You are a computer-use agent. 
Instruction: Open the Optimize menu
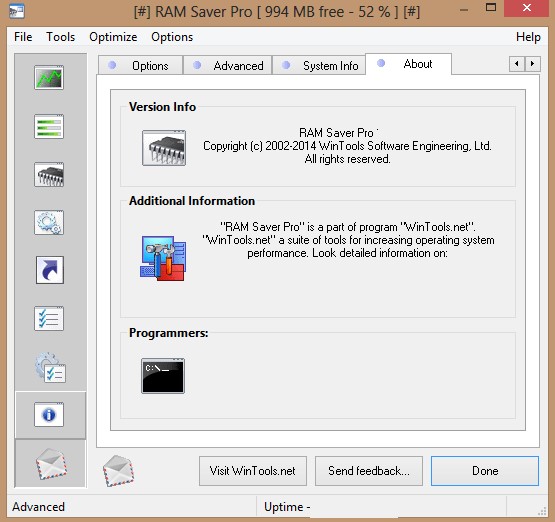click(x=113, y=37)
